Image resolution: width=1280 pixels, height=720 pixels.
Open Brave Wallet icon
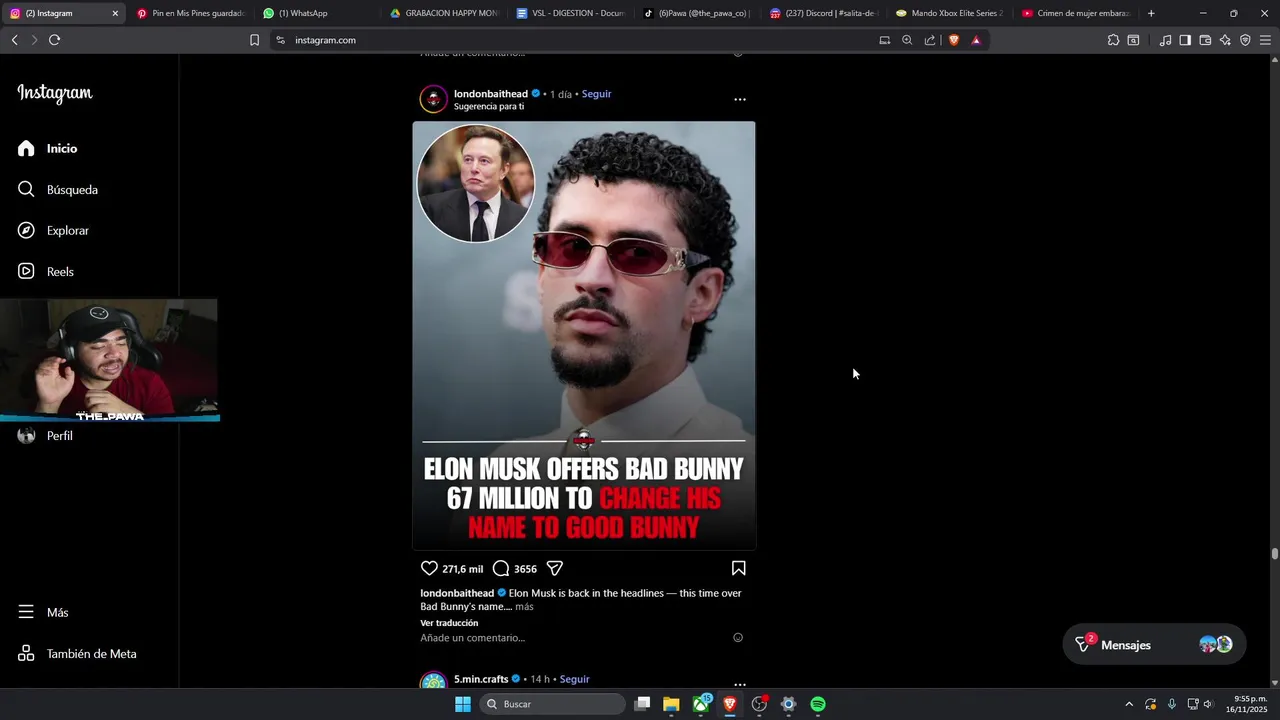click(x=1205, y=40)
